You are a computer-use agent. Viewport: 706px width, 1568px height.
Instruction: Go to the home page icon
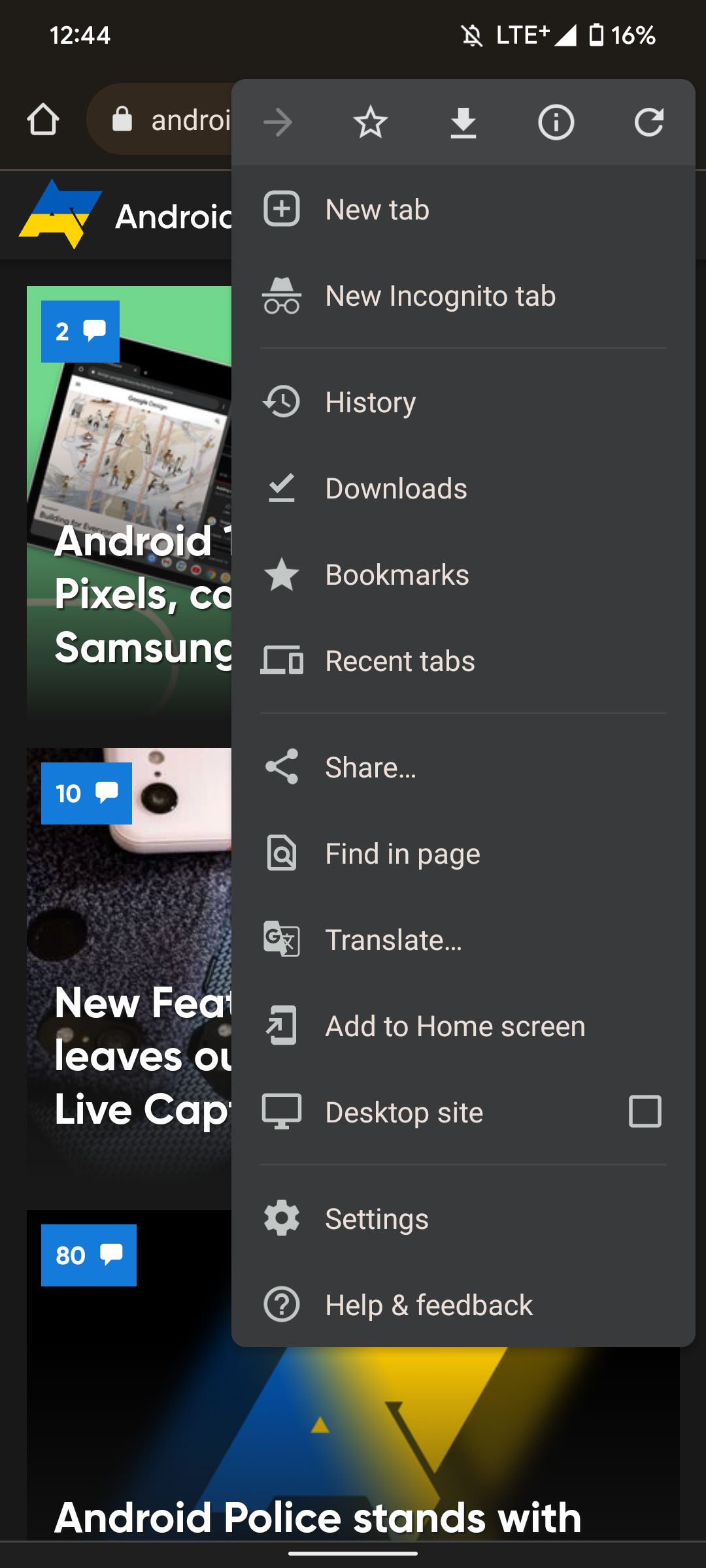pos(43,120)
